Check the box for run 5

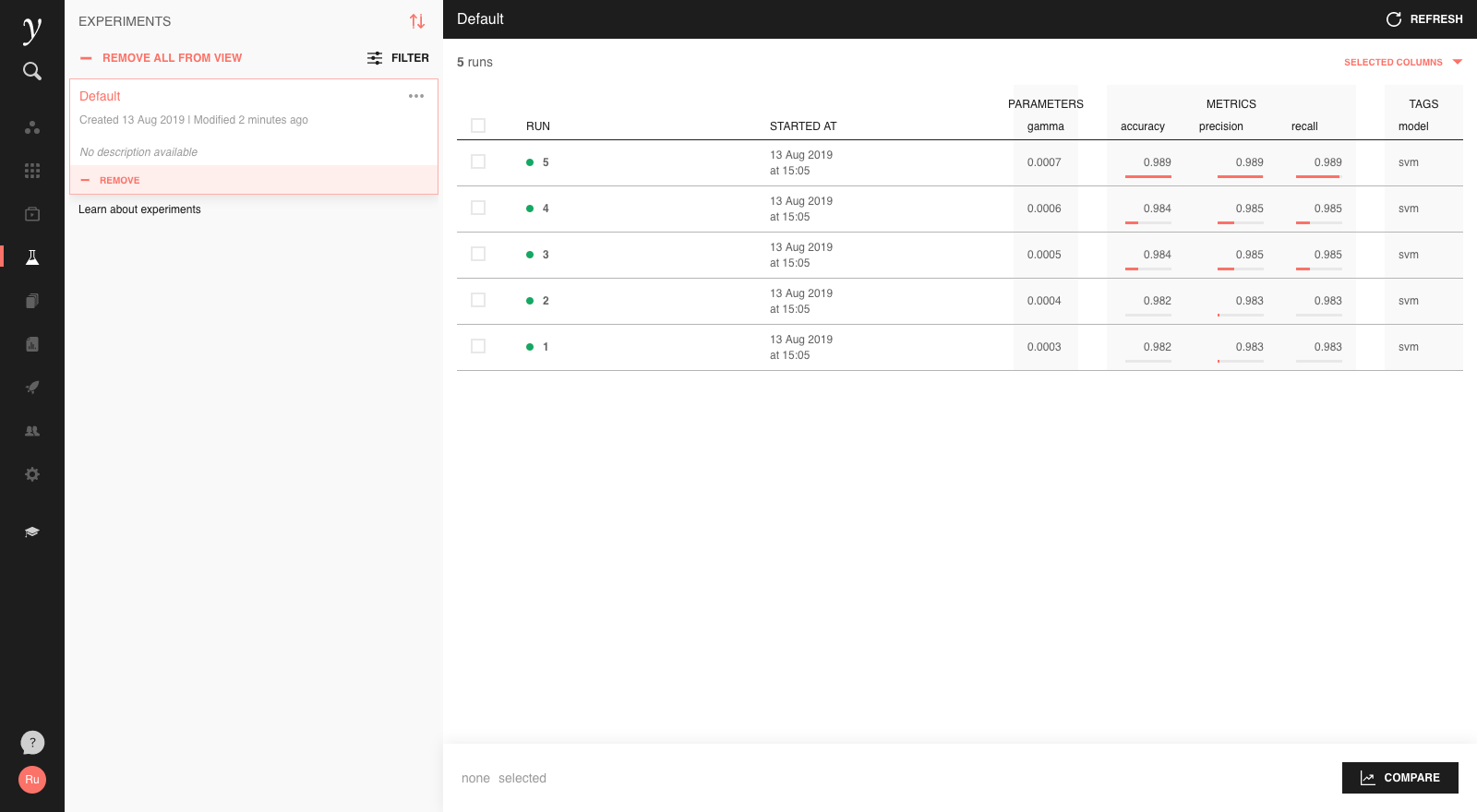pyautogui.click(x=478, y=161)
